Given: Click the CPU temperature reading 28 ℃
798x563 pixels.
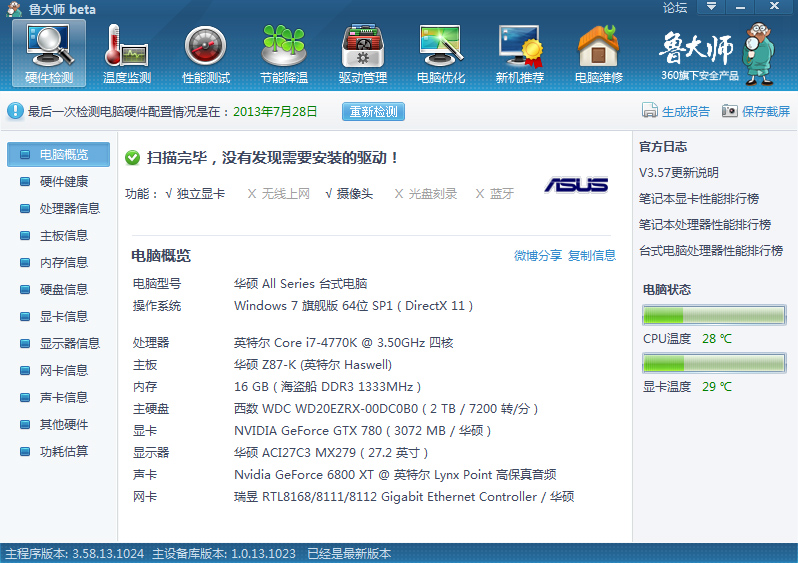Looking at the screenshot, I should tap(717, 339).
